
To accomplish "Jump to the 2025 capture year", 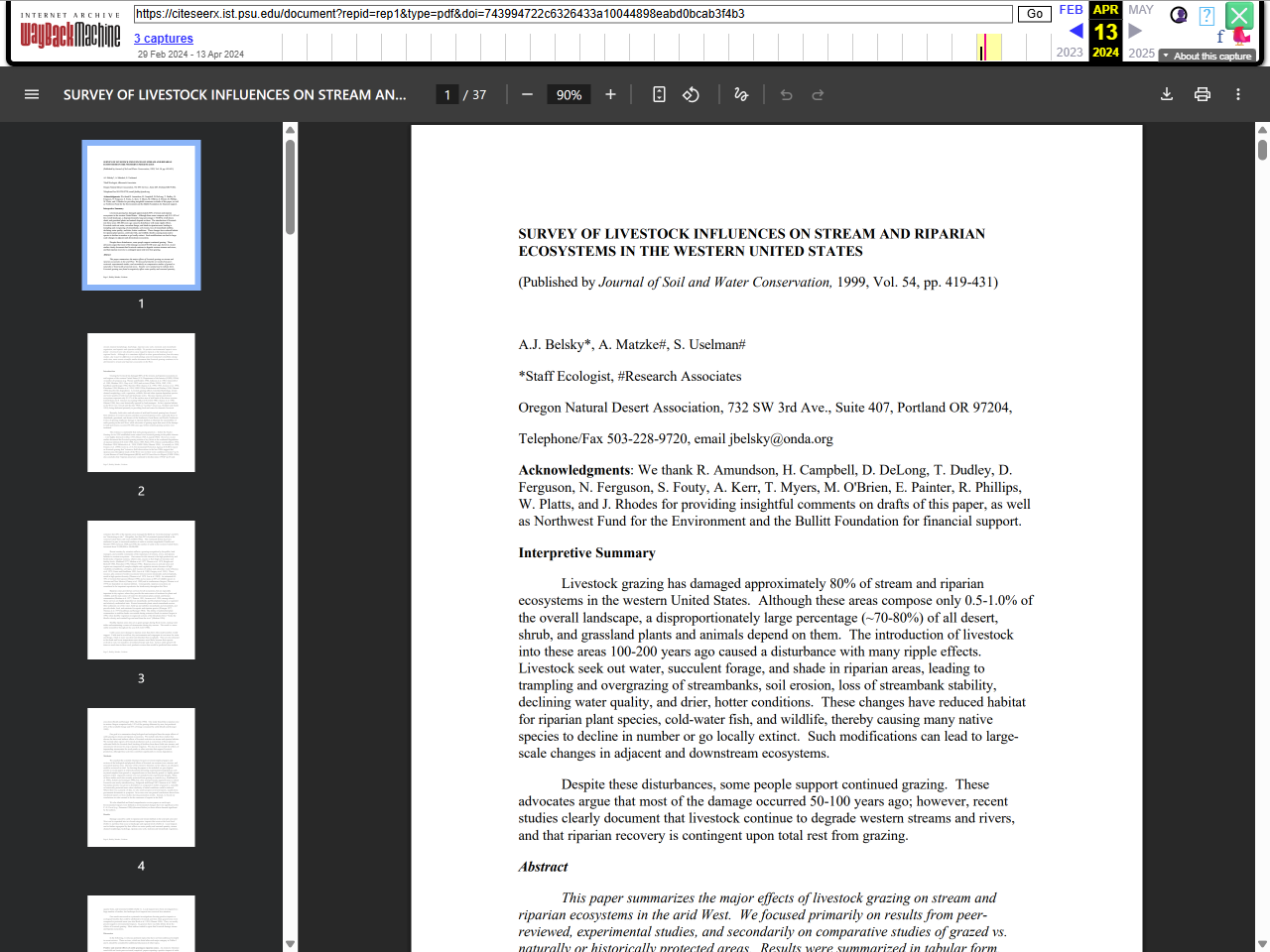I will 1142,52.
